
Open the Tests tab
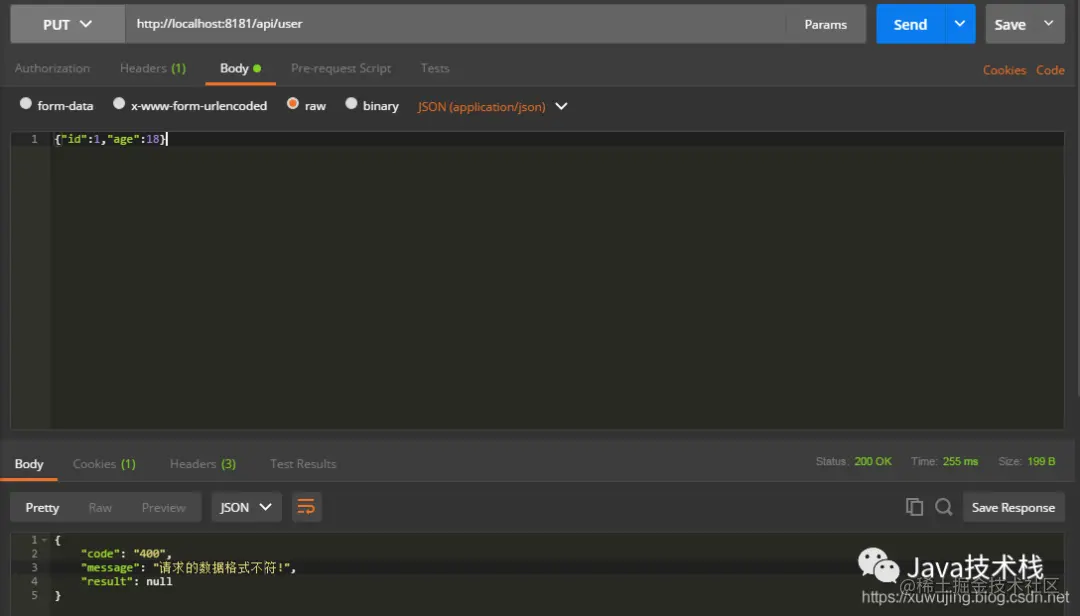tap(435, 68)
